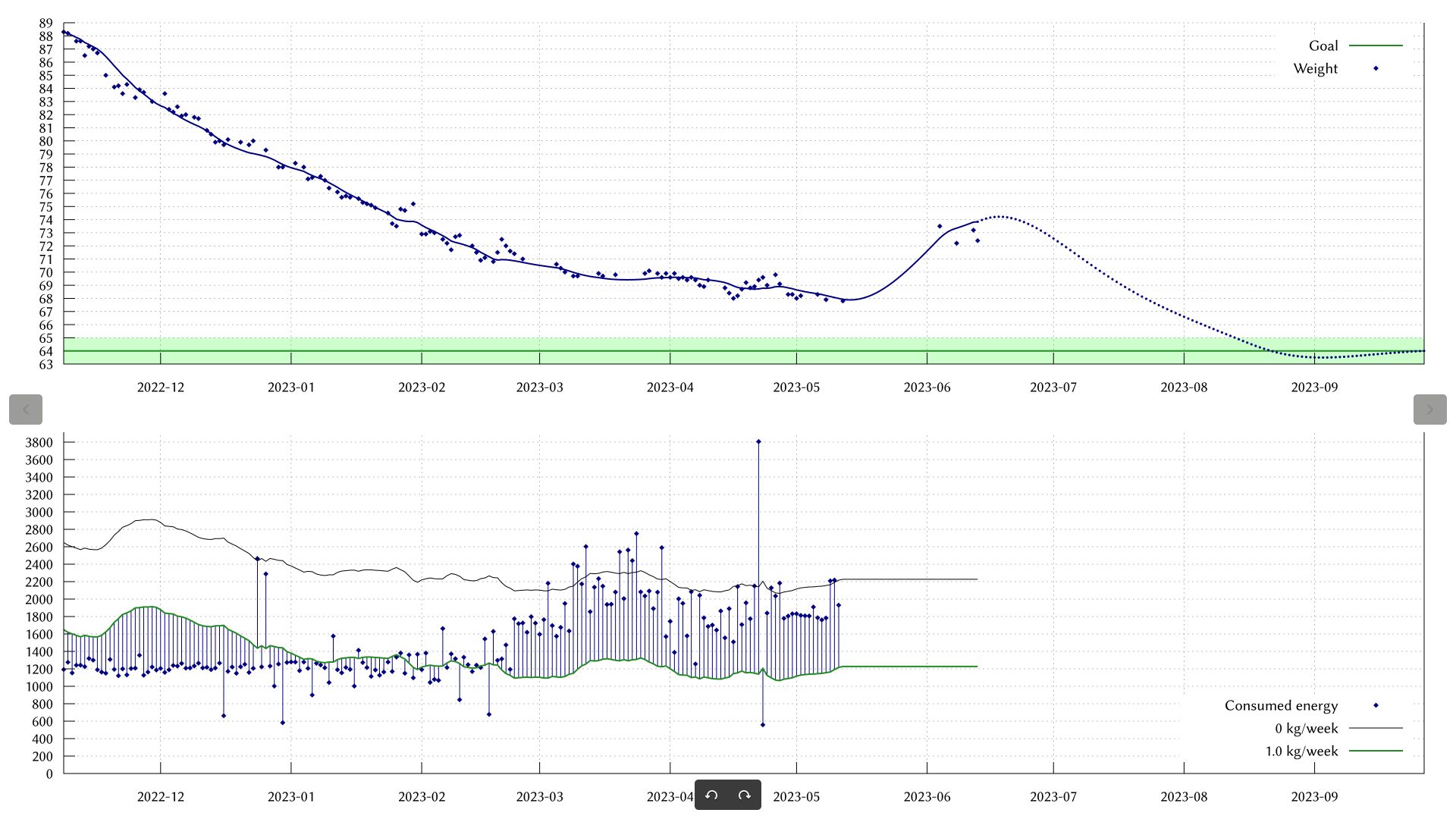Select the right chevron navigation button
This screenshot has height=819, width=1456.
[1429, 409]
